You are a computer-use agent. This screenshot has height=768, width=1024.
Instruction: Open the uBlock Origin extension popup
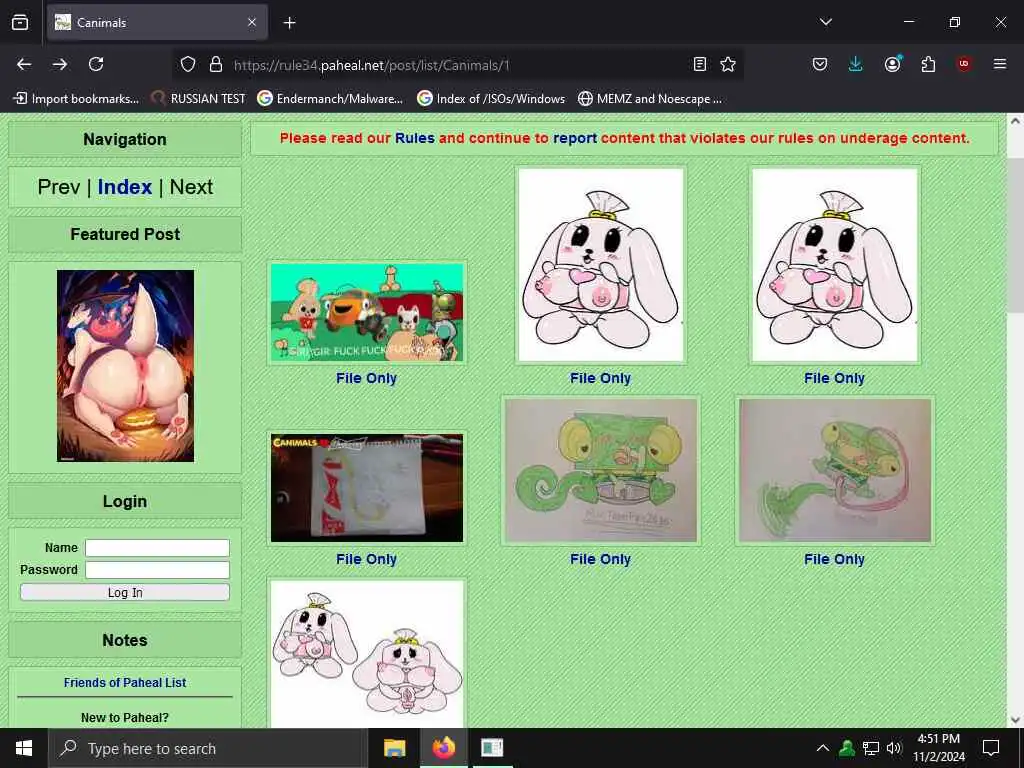click(964, 64)
